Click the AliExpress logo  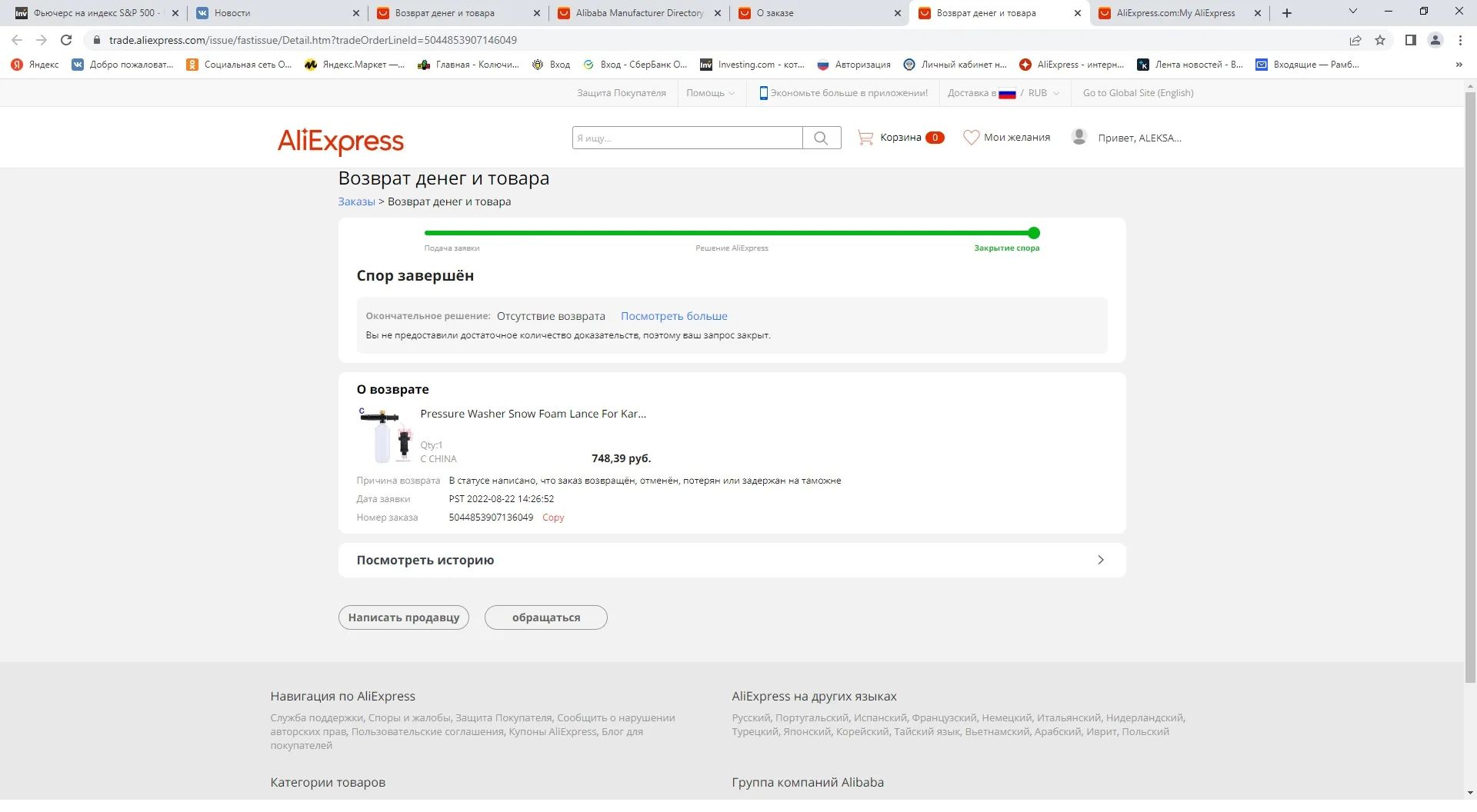point(340,141)
